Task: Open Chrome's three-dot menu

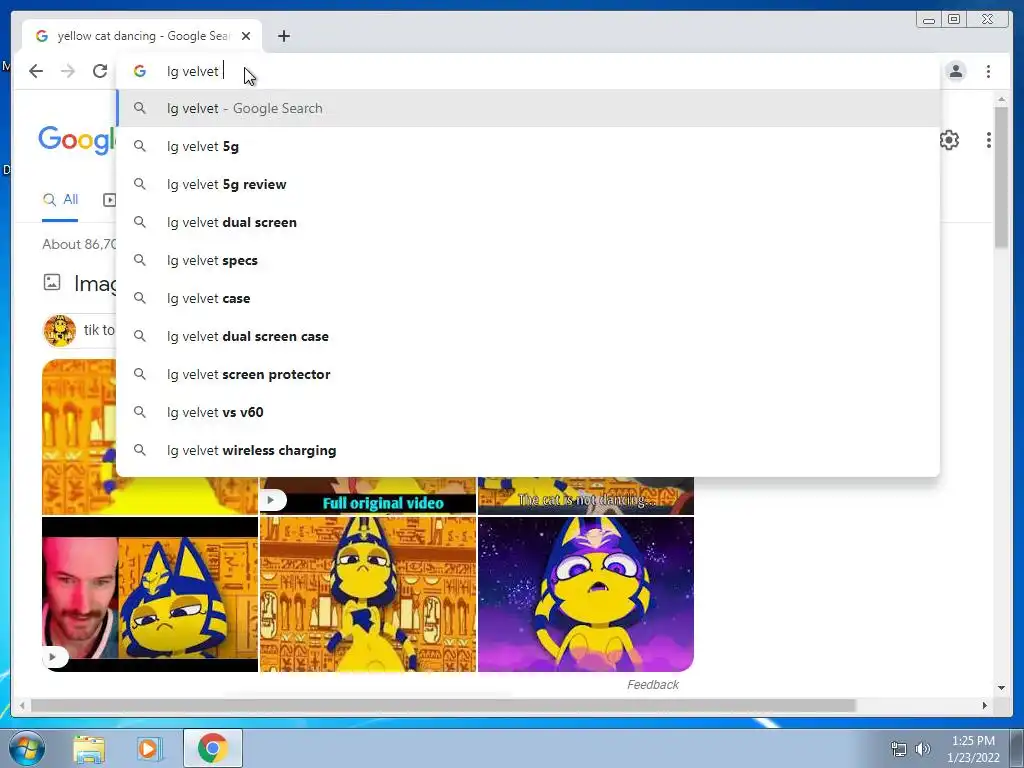Action: 988,71
